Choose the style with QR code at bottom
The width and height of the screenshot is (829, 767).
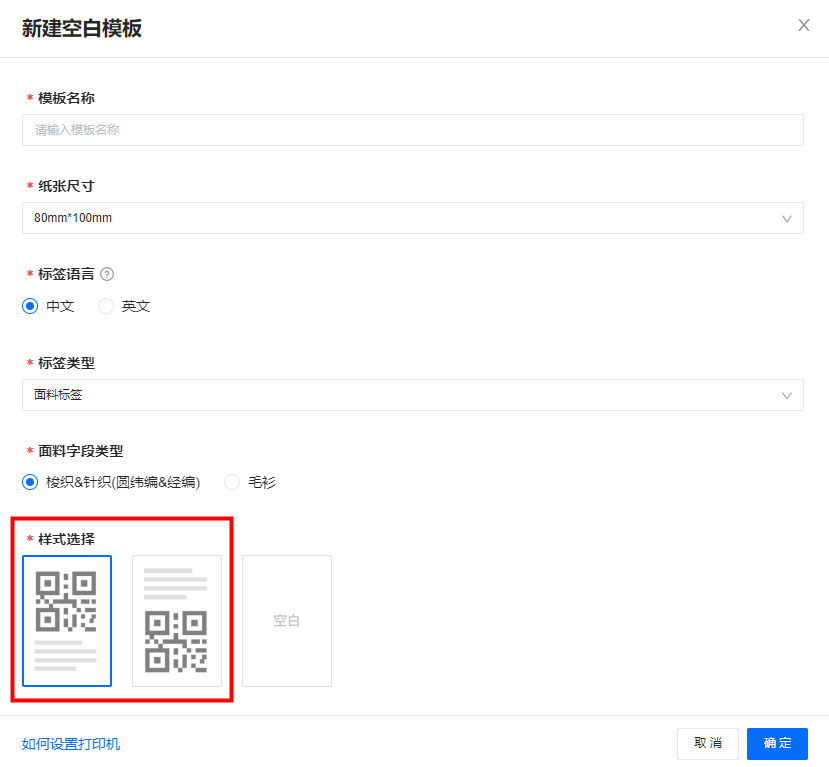point(177,621)
